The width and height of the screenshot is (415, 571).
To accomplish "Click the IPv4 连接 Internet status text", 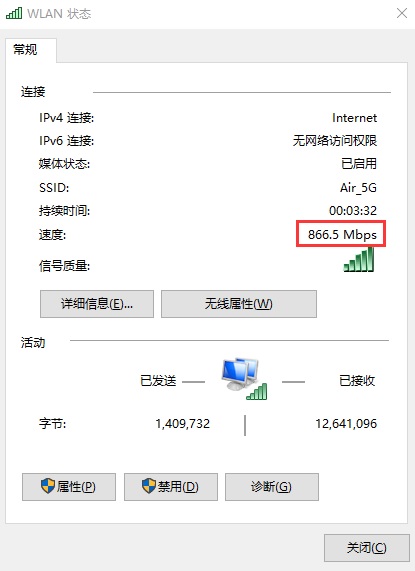I will 355,118.
